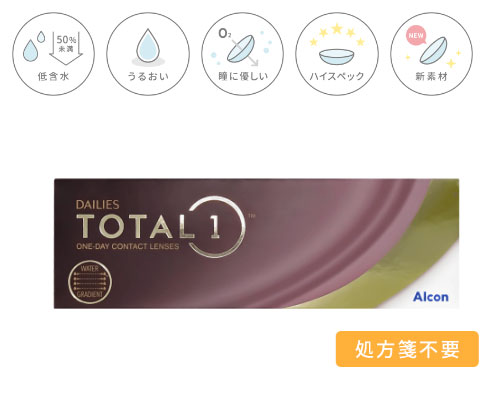The width and height of the screenshot is (489, 405).
Task: Click the 低含水 low water content icon
Action: [x=53, y=54]
